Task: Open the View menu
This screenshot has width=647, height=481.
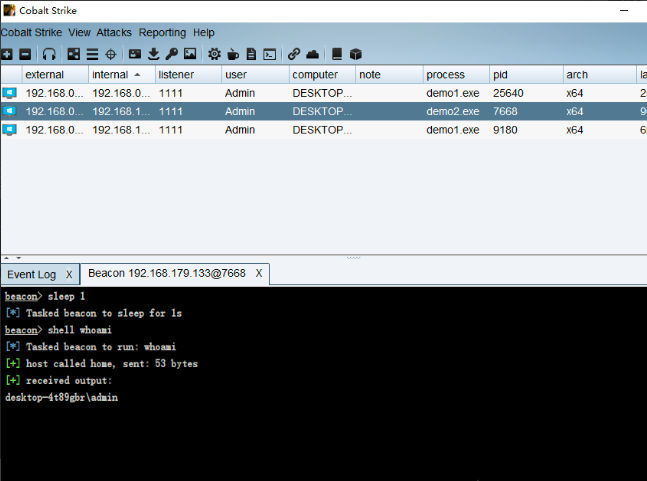Action: 79,33
